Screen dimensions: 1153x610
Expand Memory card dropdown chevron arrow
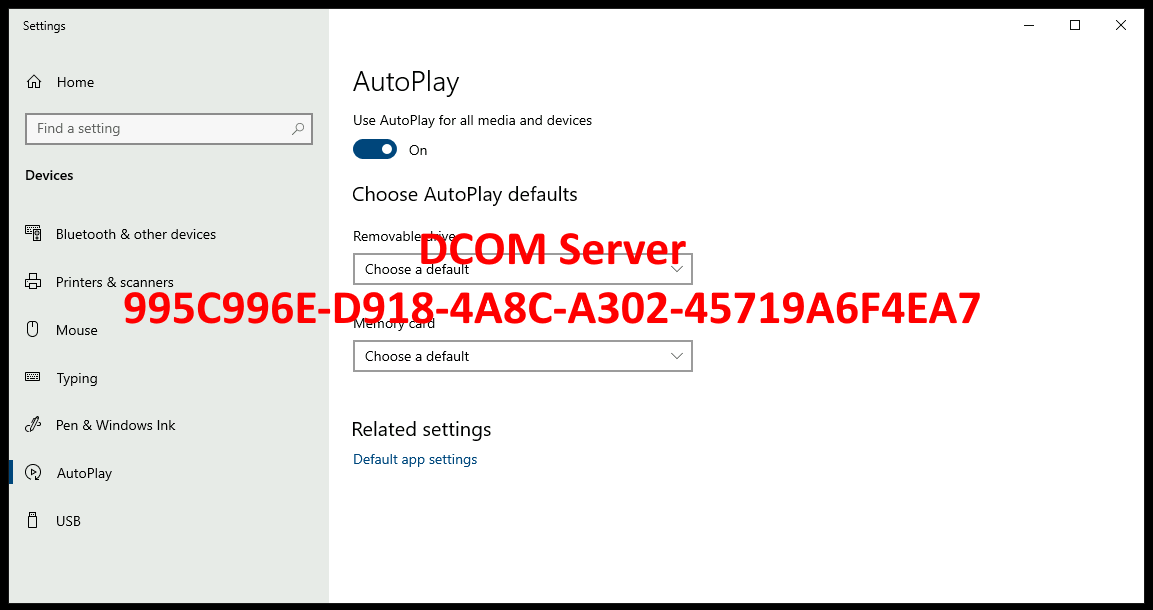677,356
